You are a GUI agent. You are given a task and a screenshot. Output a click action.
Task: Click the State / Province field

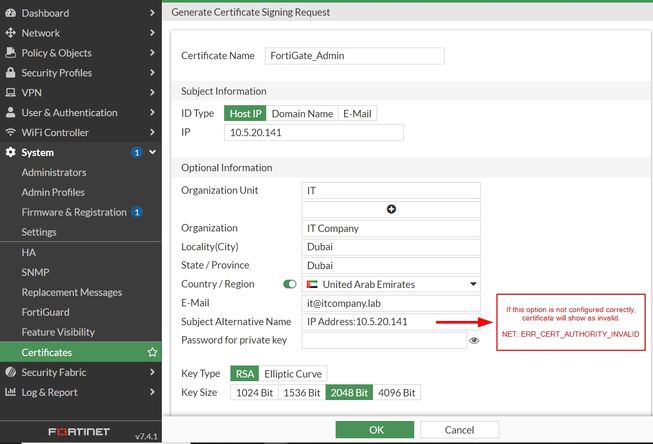point(391,265)
